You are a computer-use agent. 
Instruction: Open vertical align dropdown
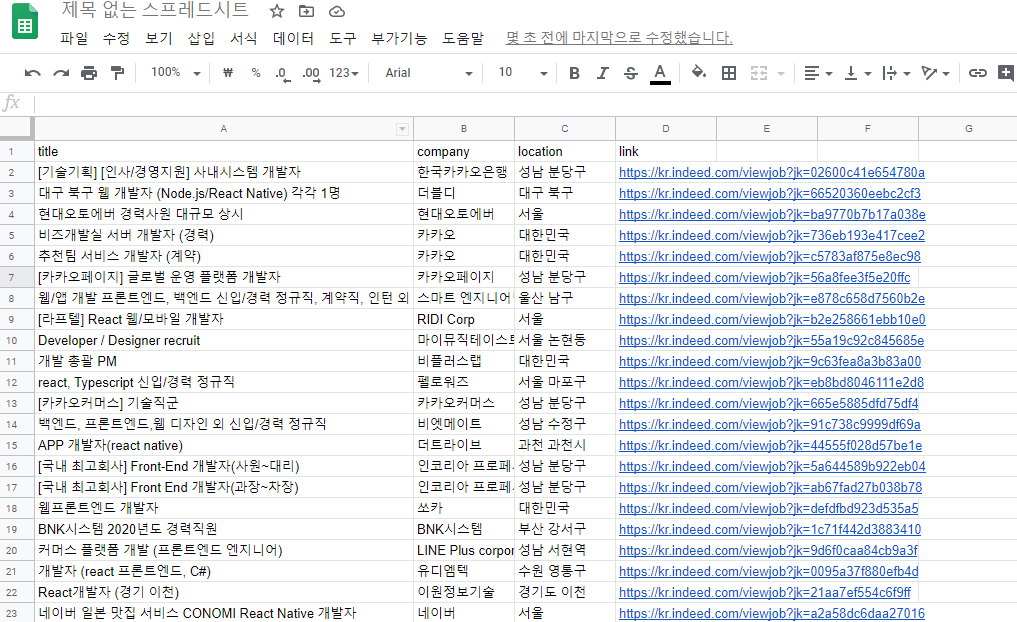click(x=857, y=73)
